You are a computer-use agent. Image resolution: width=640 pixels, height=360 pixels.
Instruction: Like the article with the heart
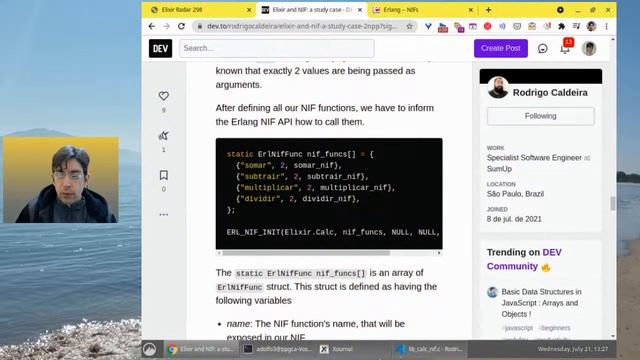click(x=164, y=96)
